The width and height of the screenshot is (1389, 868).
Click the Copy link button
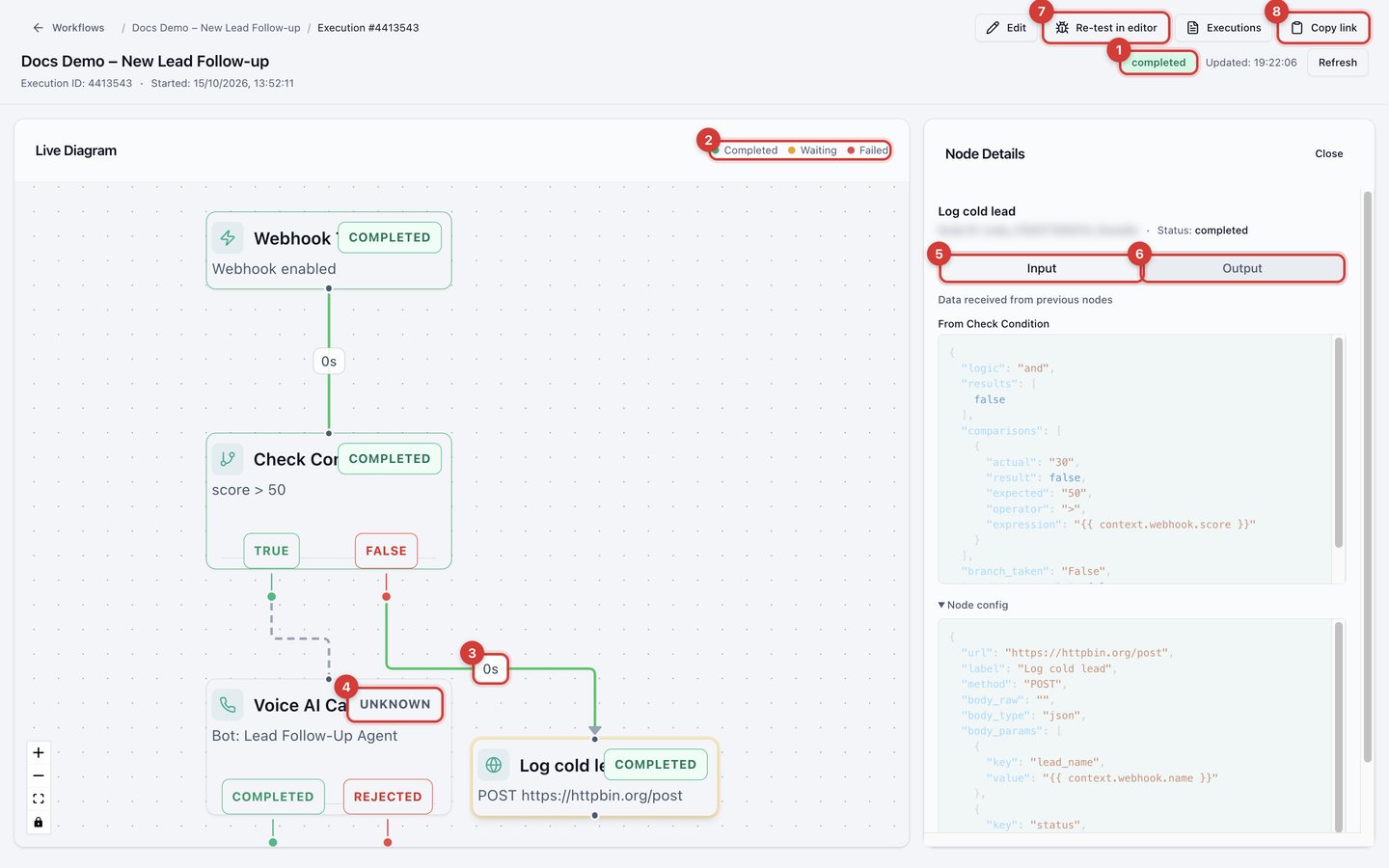[x=1323, y=28]
